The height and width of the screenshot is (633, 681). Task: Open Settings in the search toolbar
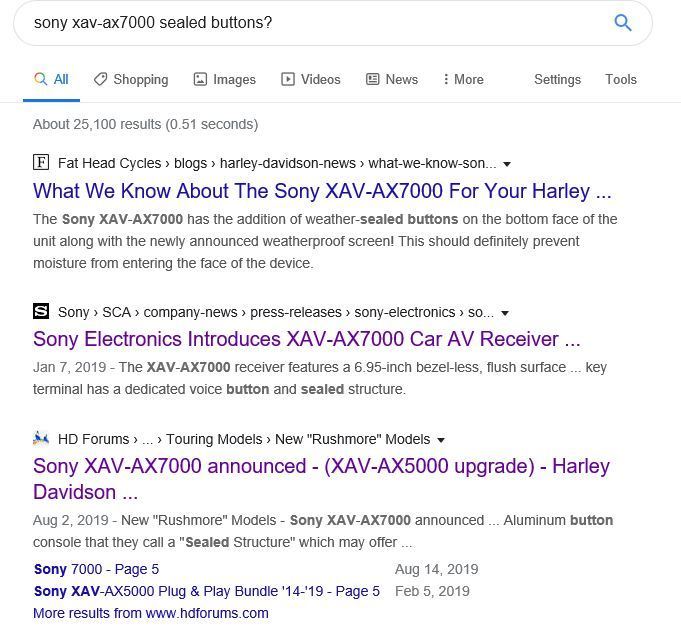(x=557, y=79)
